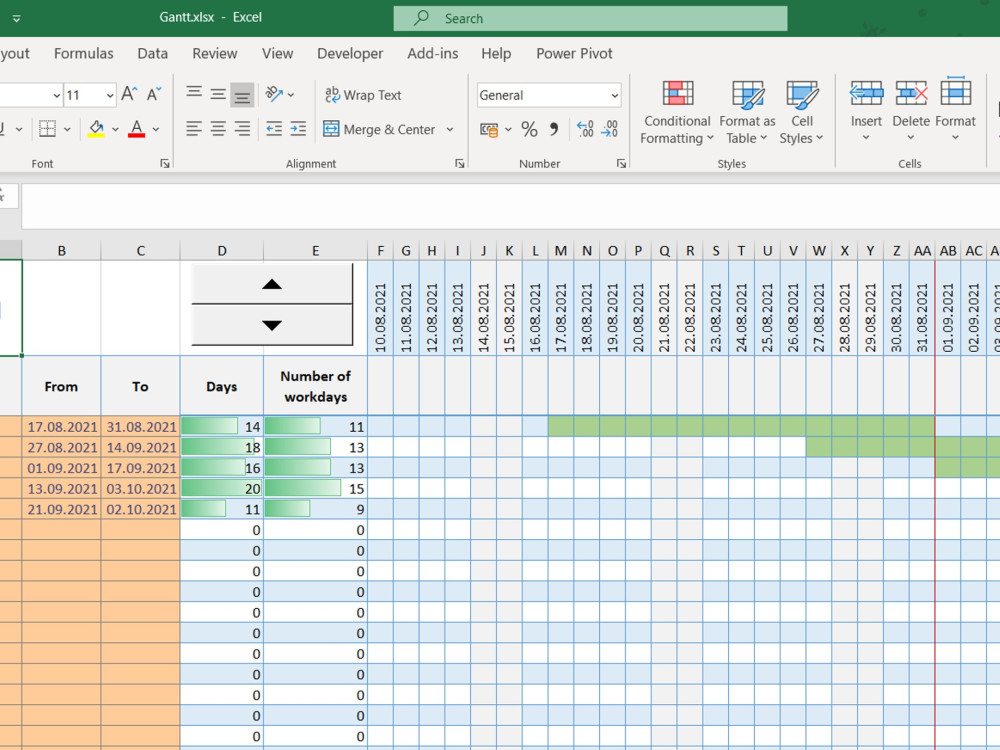Click the Increase Font Size icon

pyautogui.click(x=129, y=94)
